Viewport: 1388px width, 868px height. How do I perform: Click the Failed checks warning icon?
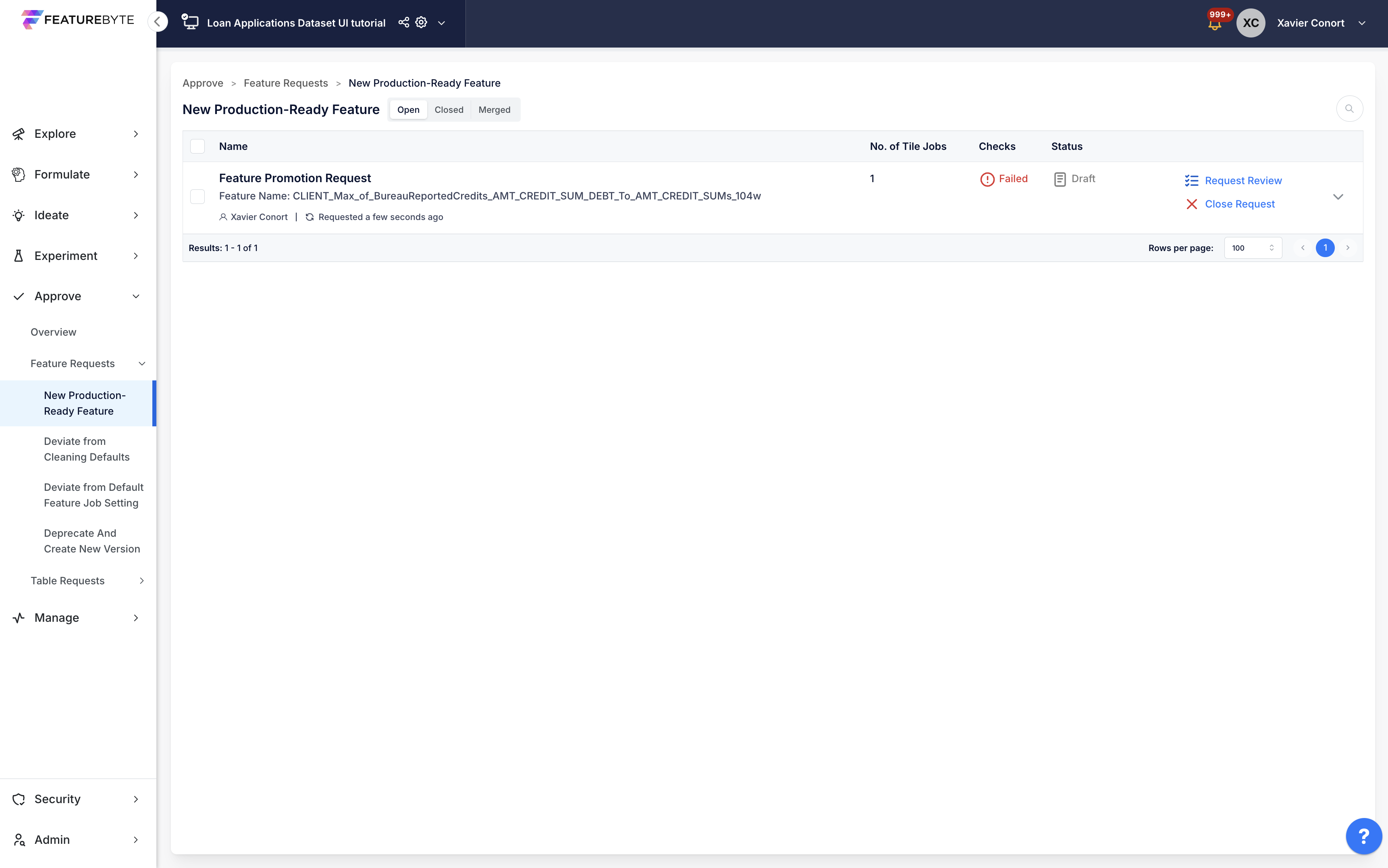[x=987, y=179]
